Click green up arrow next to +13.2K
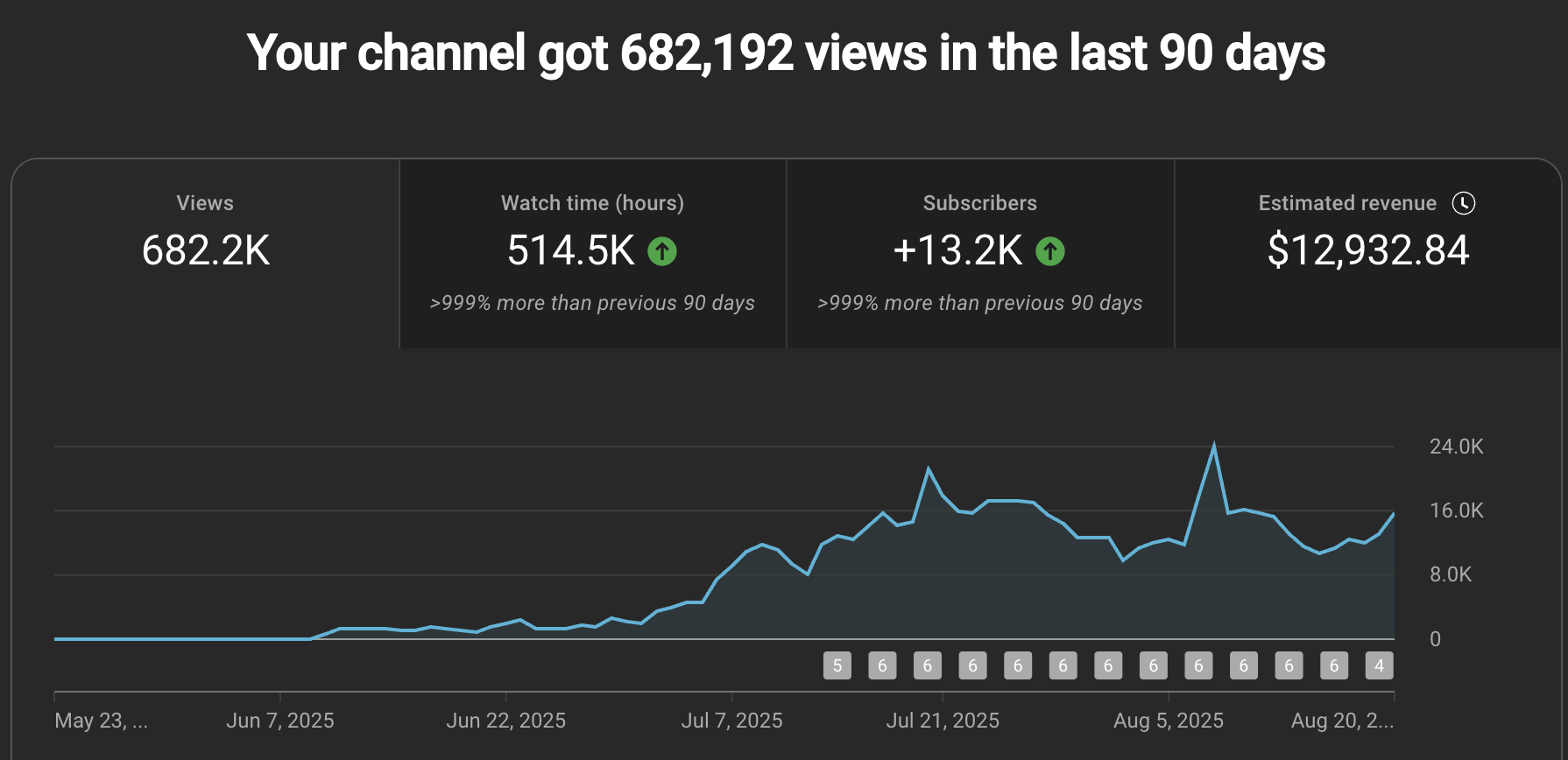Image resolution: width=1568 pixels, height=760 pixels. [1049, 252]
